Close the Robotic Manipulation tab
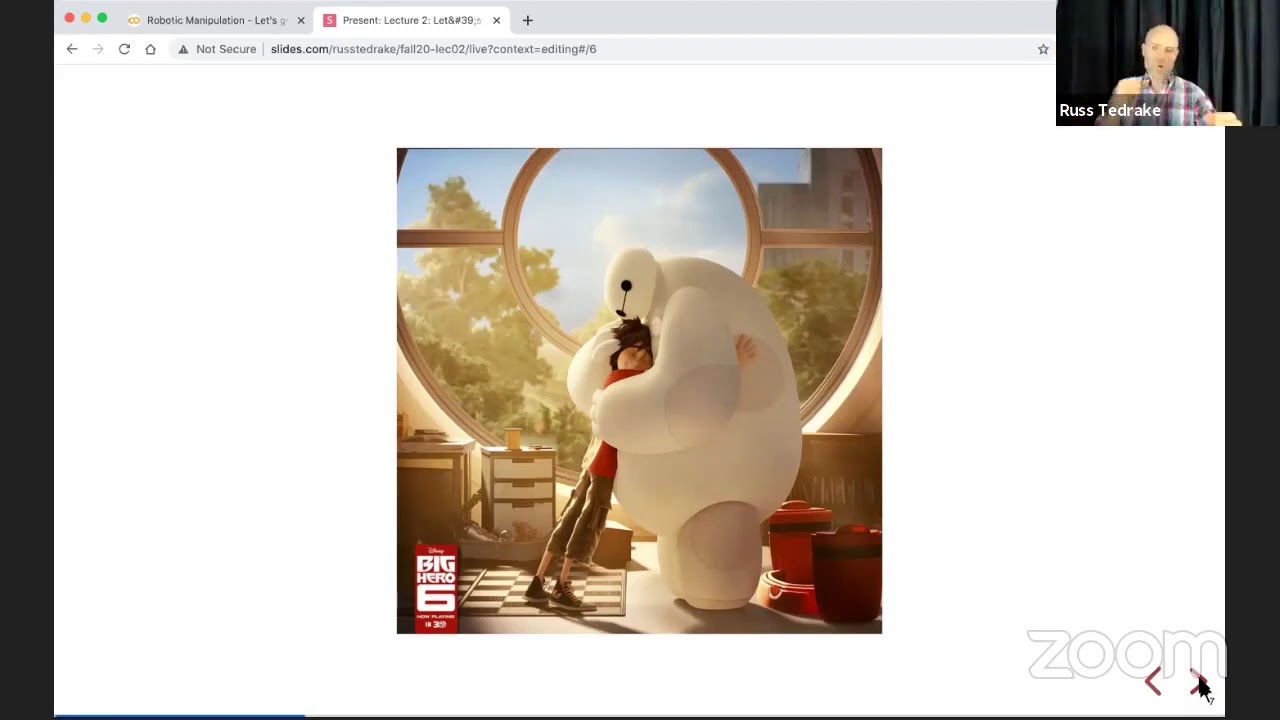The width and height of the screenshot is (1280, 720). 301,20
